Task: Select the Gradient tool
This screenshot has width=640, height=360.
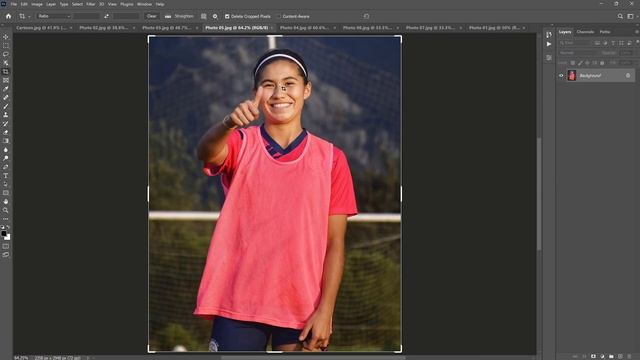Action: [x=6, y=141]
